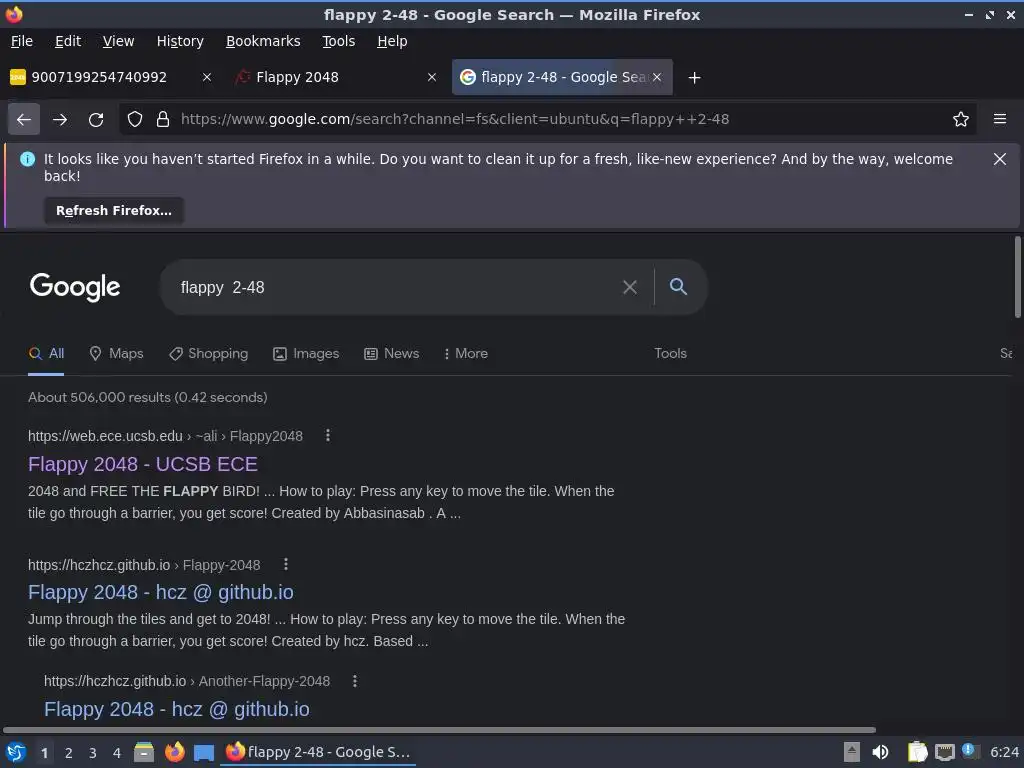This screenshot has width=1024, height=768.
Task: Open the volume control in system tray
Action: click(880, 752)
